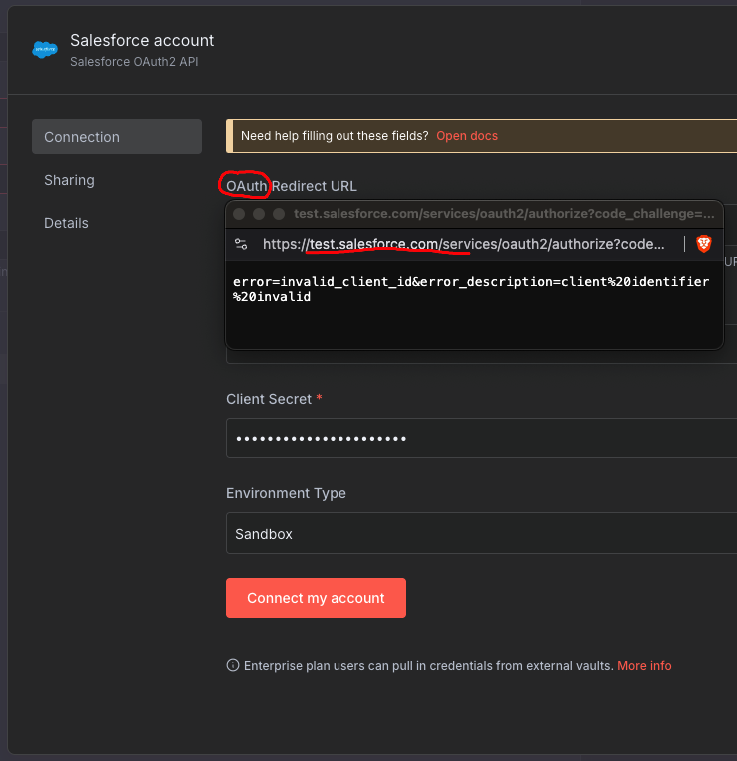
Task: Minimize the popup with the middle window dot
Action: 258,214
